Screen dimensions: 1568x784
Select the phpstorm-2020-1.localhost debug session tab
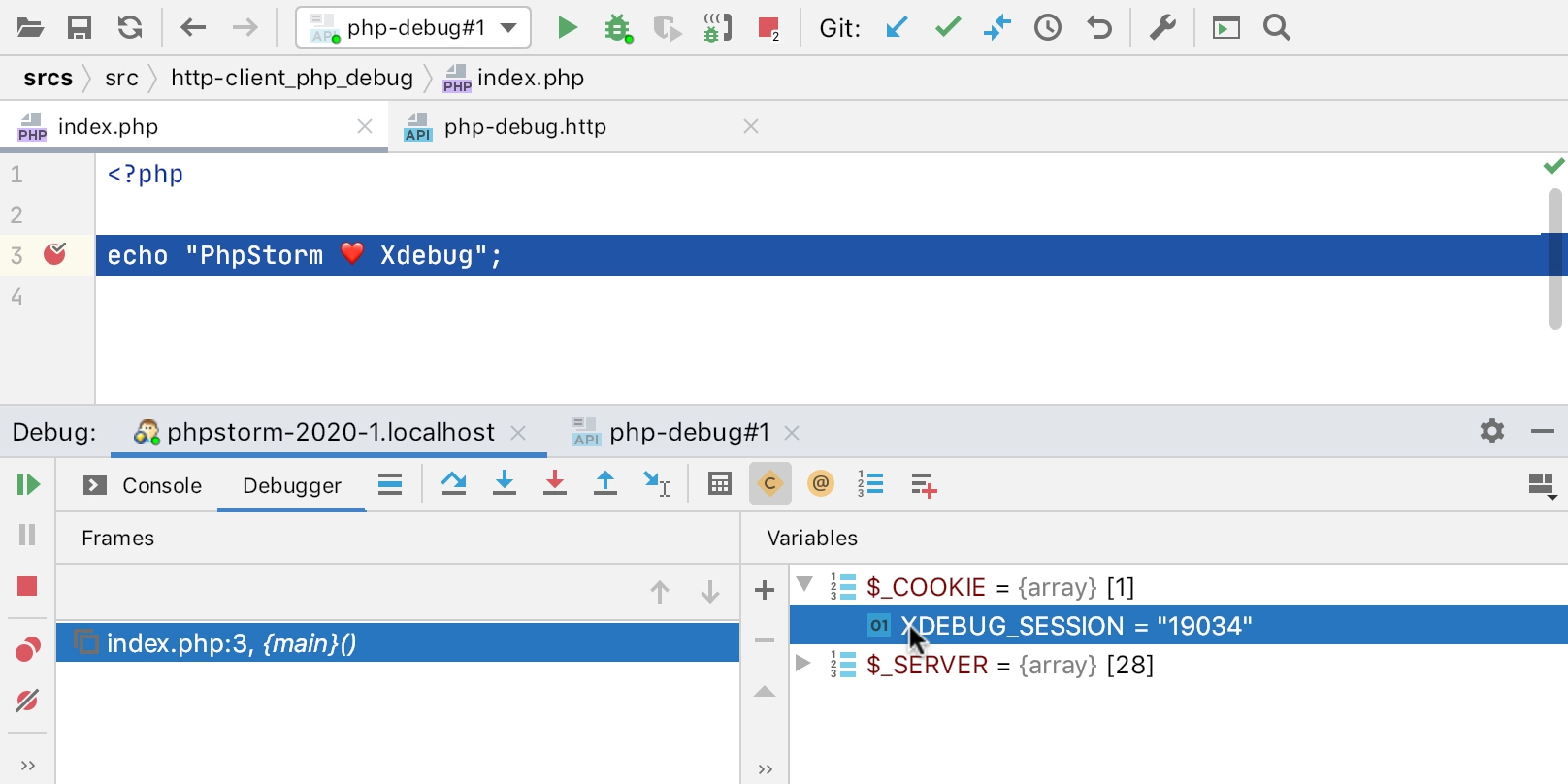pyautogui.click(x=330, y=432)
